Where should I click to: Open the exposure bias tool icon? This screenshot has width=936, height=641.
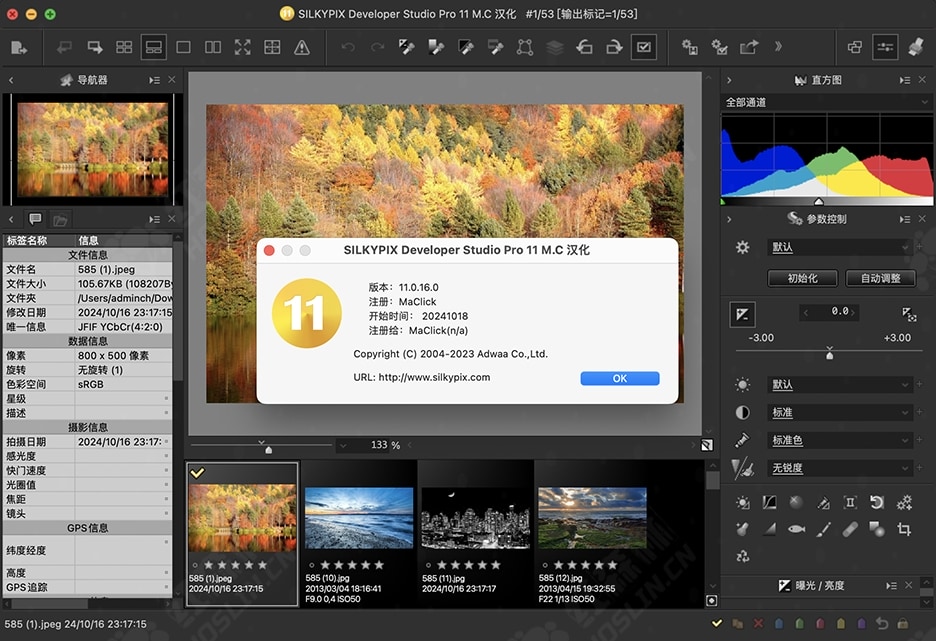(x=742, y=313)
